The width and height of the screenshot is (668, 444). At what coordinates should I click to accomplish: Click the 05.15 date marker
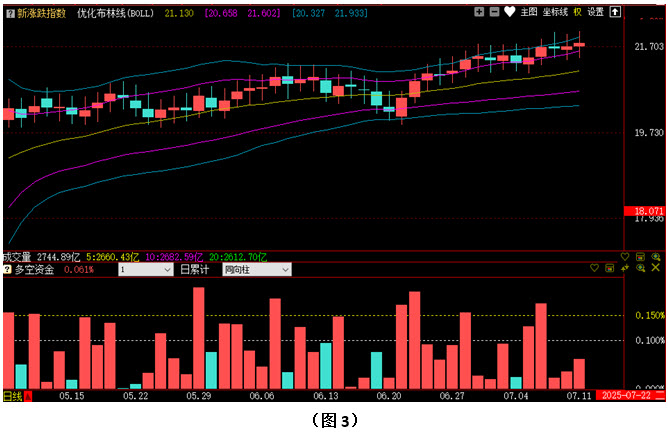pyautogui.click(x=72, y=396)
